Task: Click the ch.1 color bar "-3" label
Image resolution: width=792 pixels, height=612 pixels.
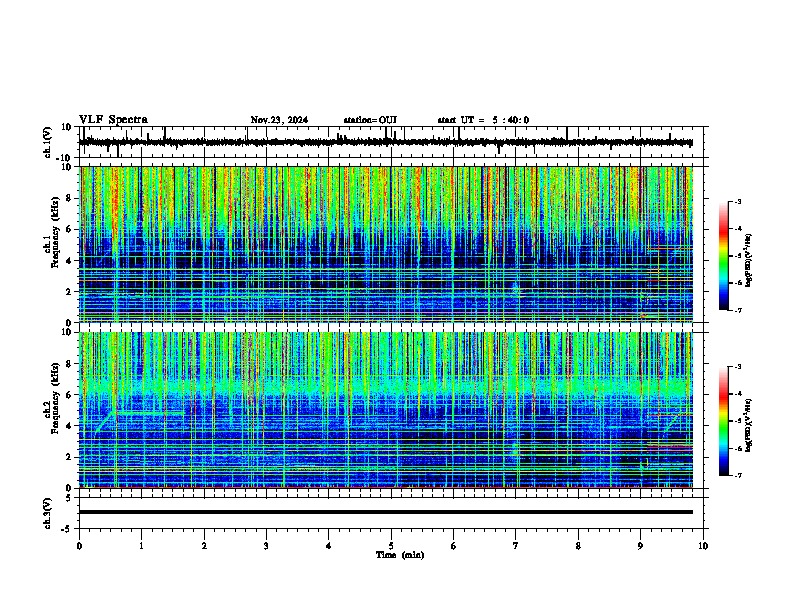Action: (738, 201)
